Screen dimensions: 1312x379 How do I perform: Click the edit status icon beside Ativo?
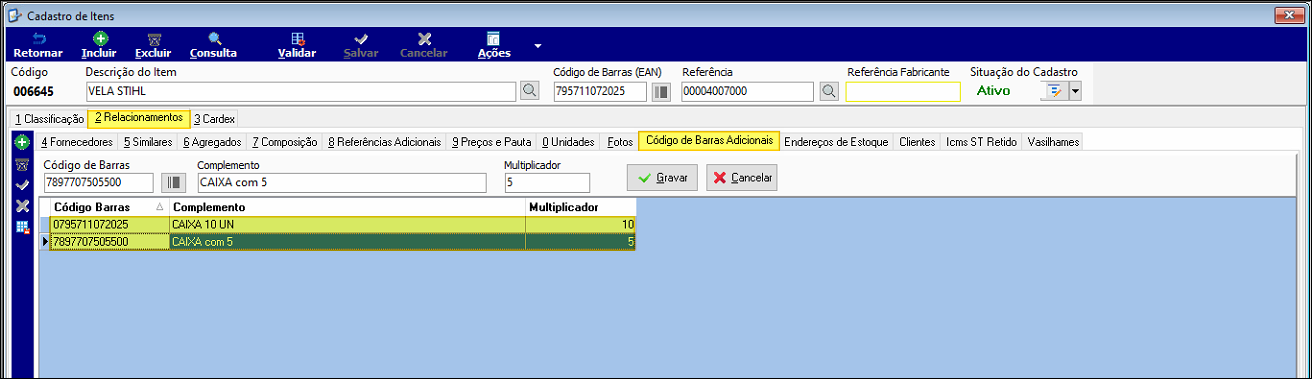(1054, 91)
